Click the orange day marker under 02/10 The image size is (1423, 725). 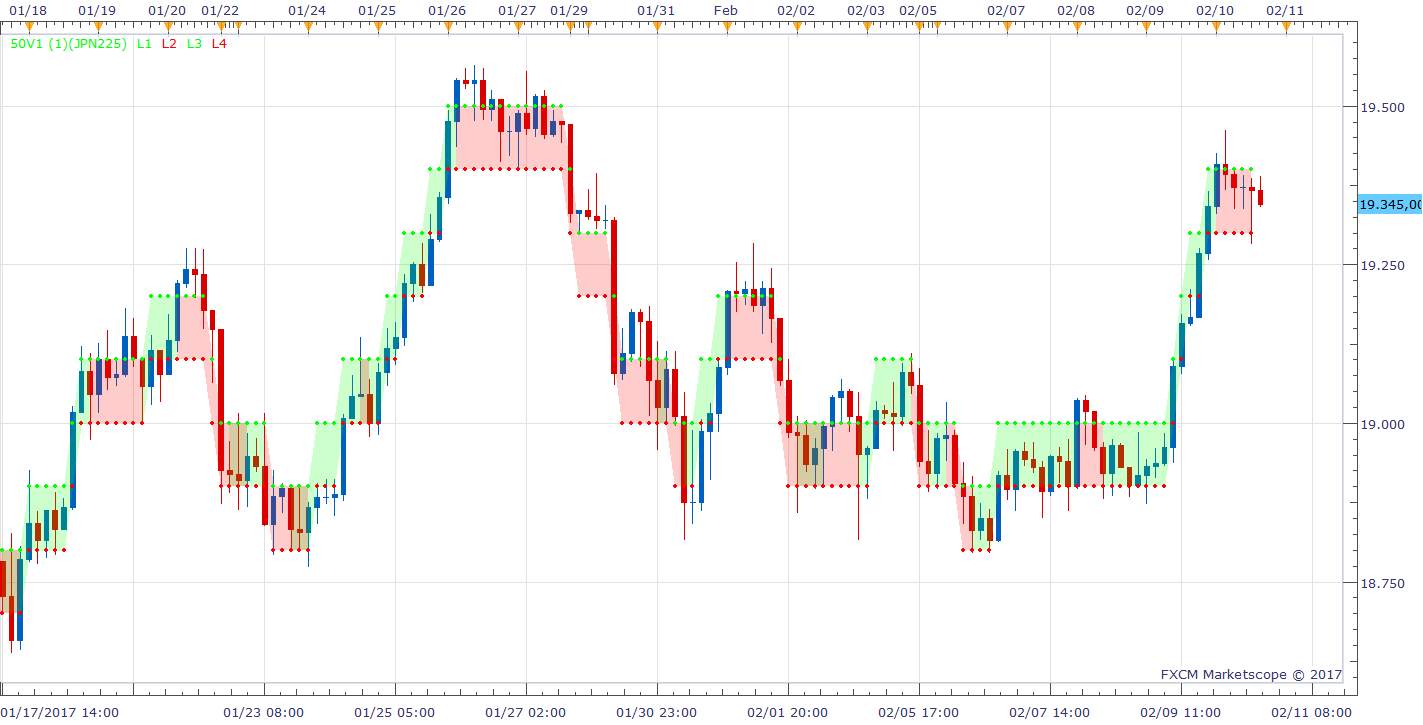pyautogui.click(x=1216, y=28)
